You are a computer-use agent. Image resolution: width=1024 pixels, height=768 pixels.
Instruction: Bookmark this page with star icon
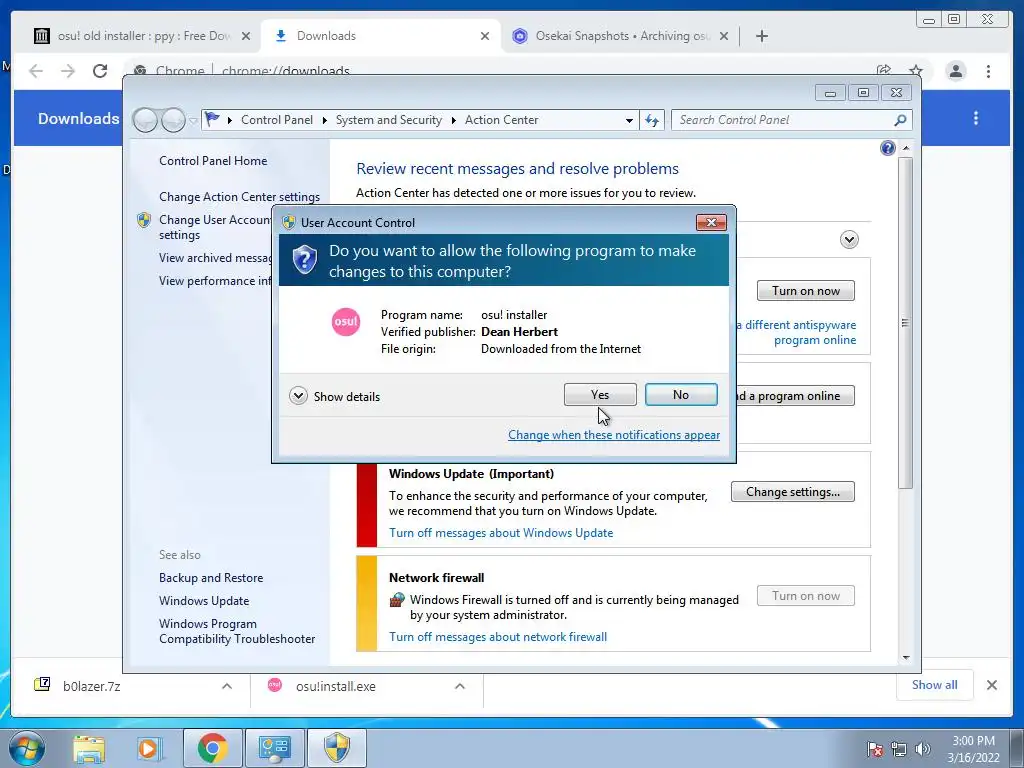point(916,71)
